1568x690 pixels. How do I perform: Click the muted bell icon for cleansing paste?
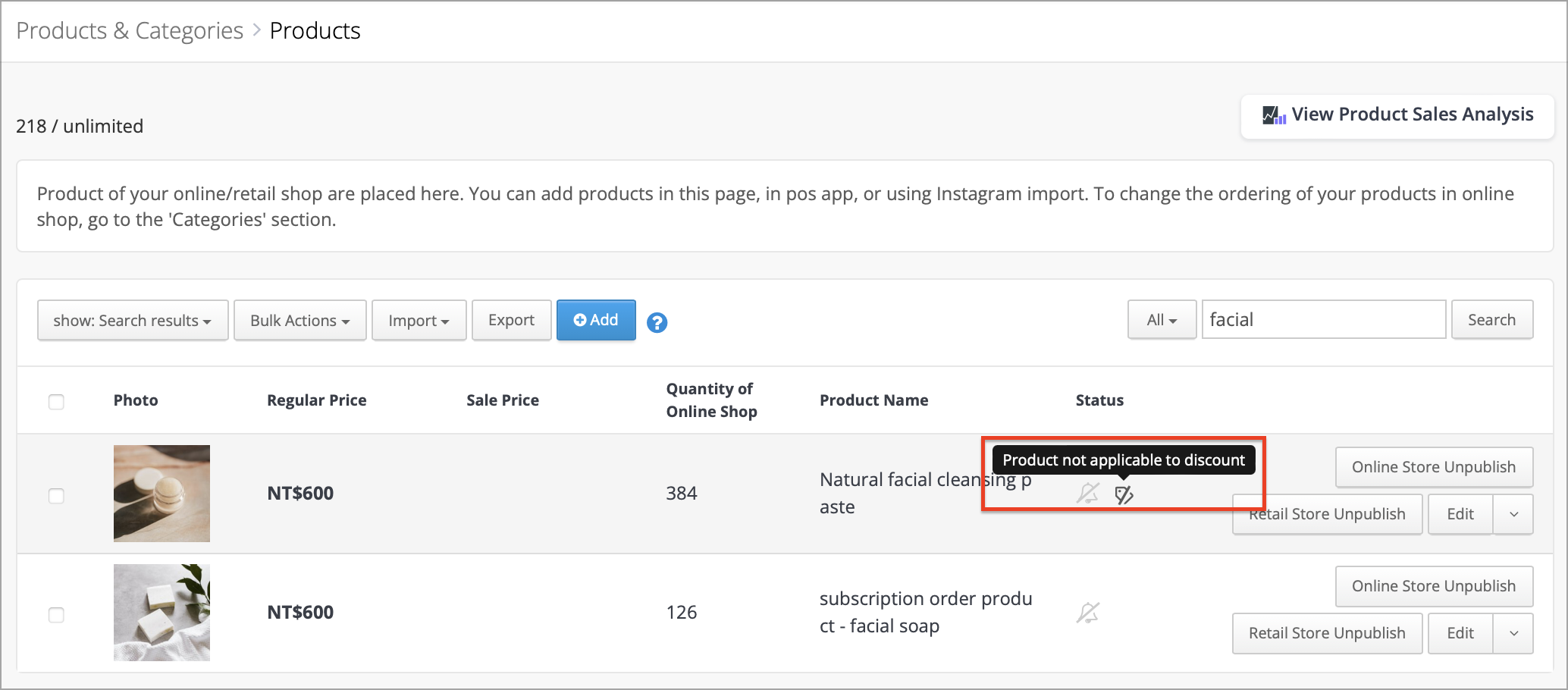pos(1088,494)
